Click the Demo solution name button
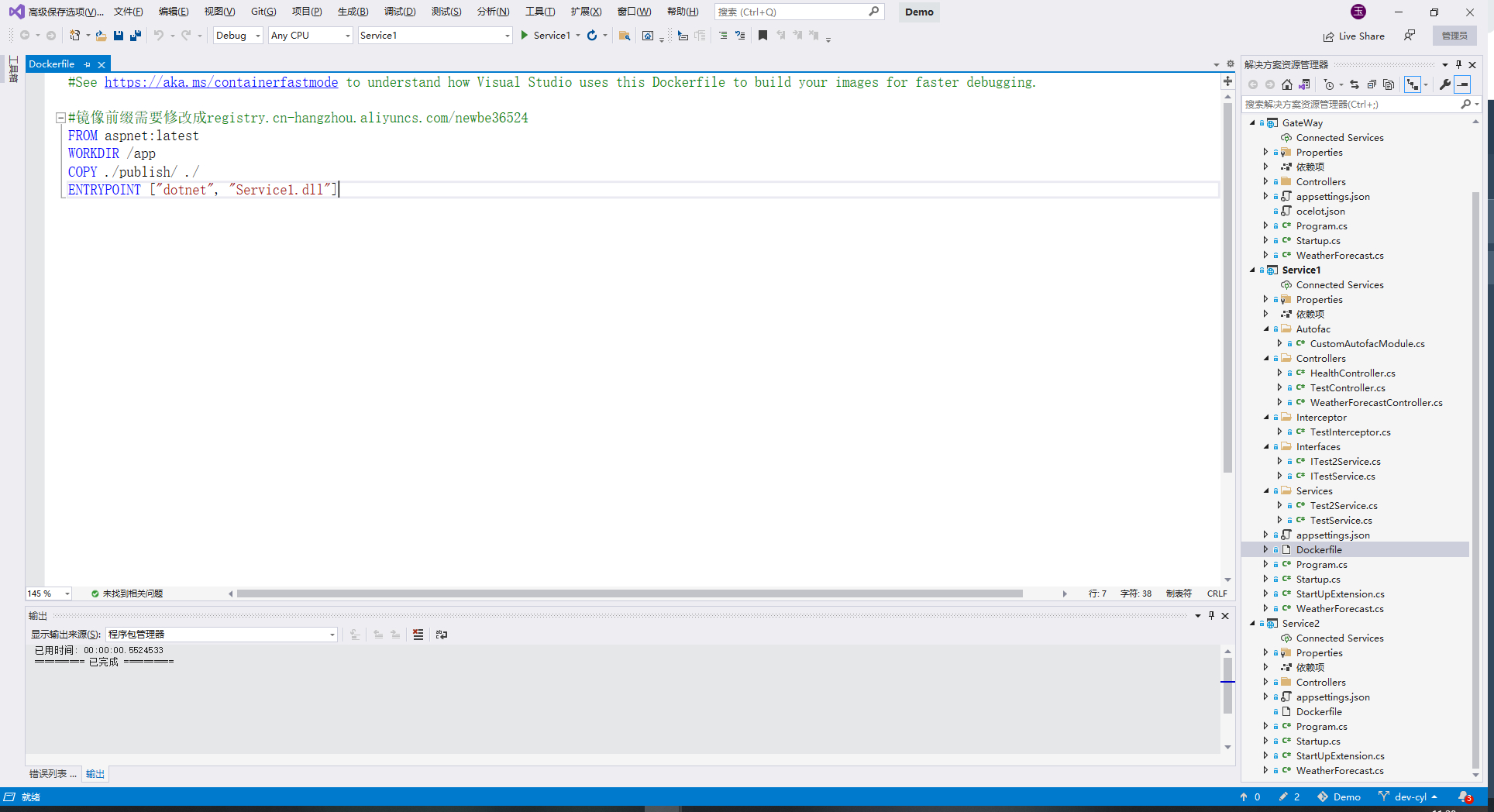The height and width of the screenshot is (812, 1494). click(x=919, y=12)
